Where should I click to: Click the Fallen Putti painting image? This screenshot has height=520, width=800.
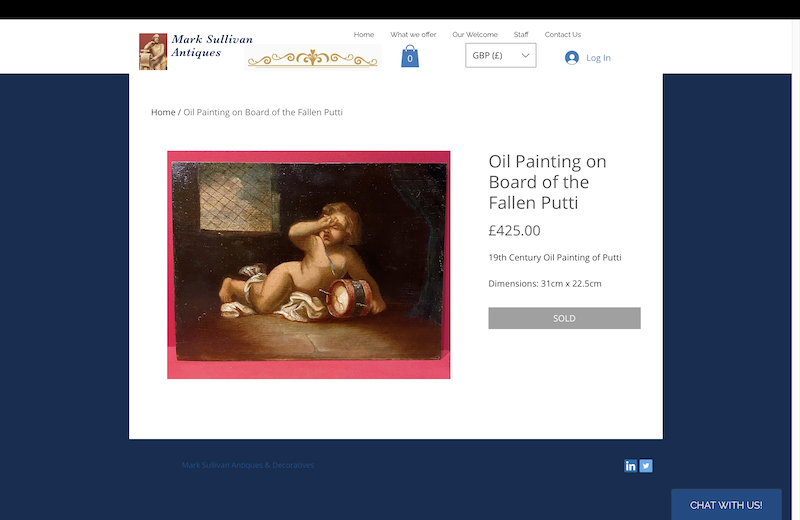click(x=309, y=265)
